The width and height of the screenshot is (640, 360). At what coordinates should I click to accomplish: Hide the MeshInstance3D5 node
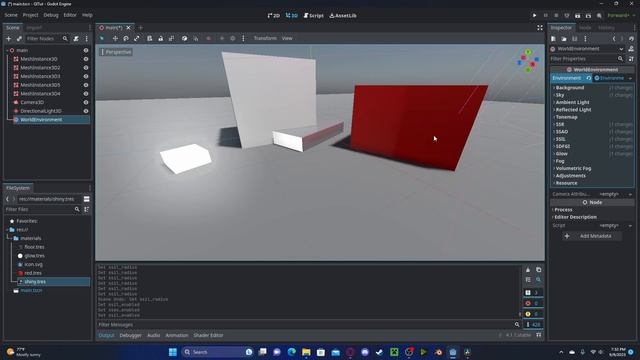[x=86, y=85]
